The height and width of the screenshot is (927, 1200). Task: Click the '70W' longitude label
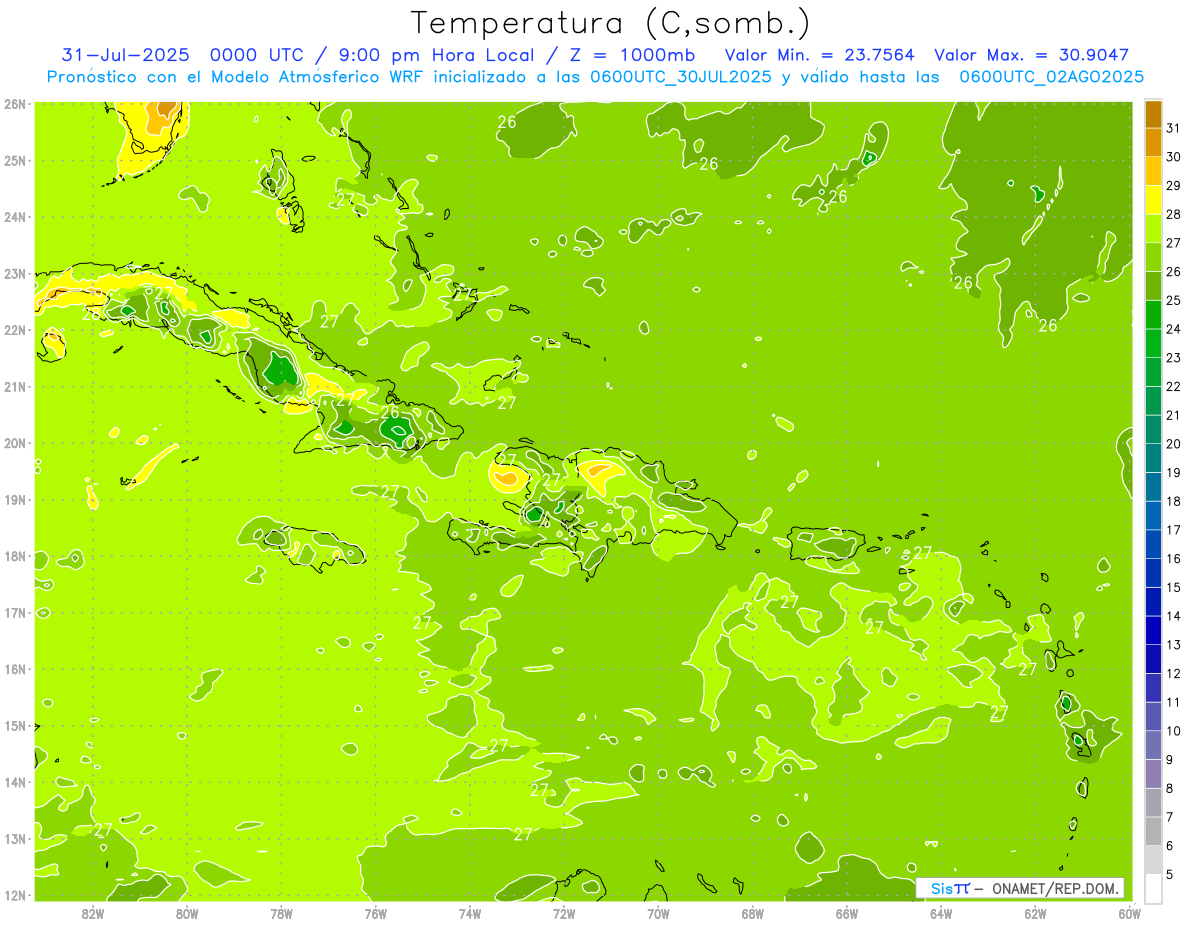[x=658, y=913]
